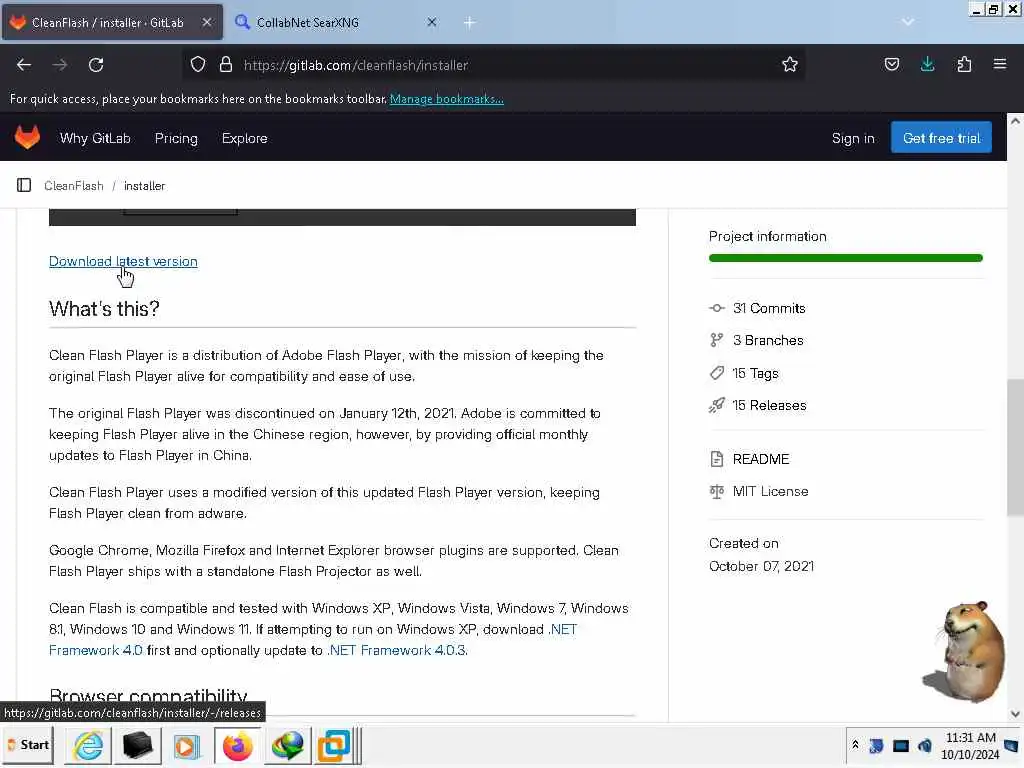Open the Pocket save icon

point(891,64)
